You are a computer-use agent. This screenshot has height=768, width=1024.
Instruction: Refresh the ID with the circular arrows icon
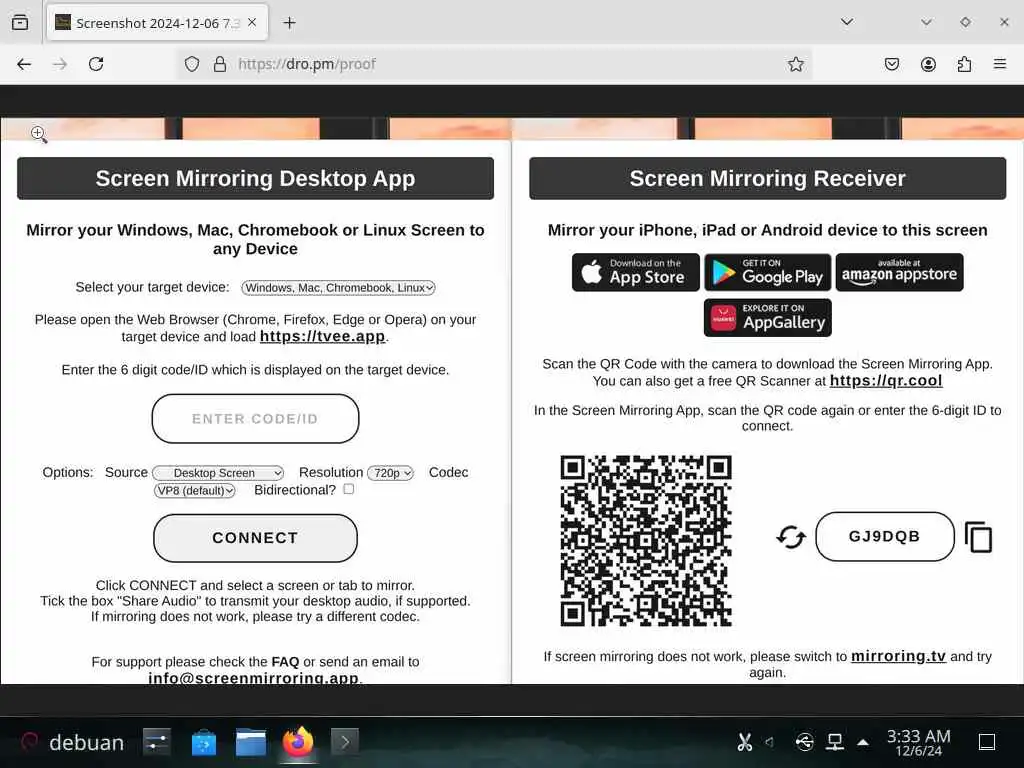pyautogui.click(x=791, y=537)
